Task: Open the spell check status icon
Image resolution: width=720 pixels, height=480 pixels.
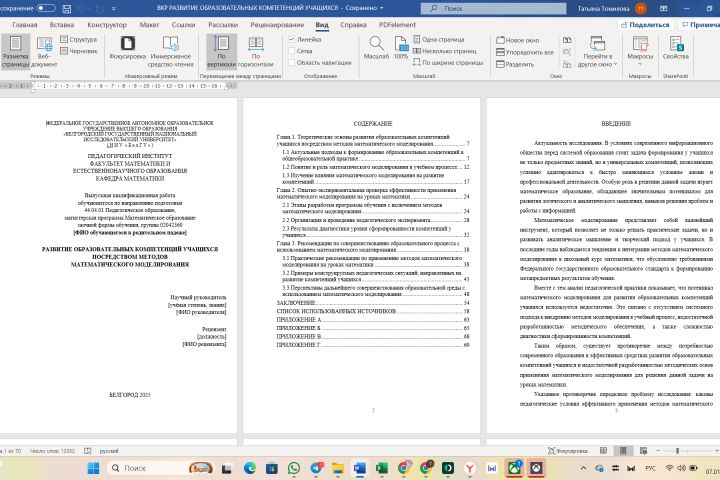Action: pyautogui.click(x=88, y=451)
